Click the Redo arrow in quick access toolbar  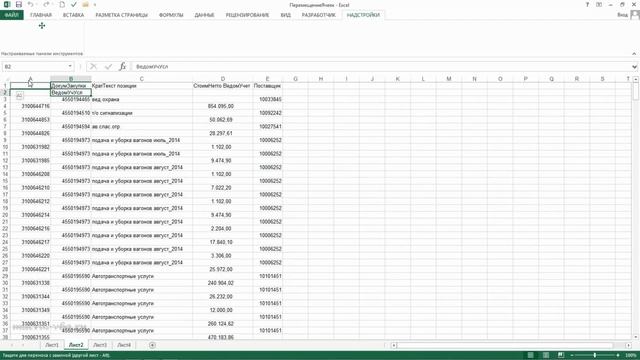[46, 4]
